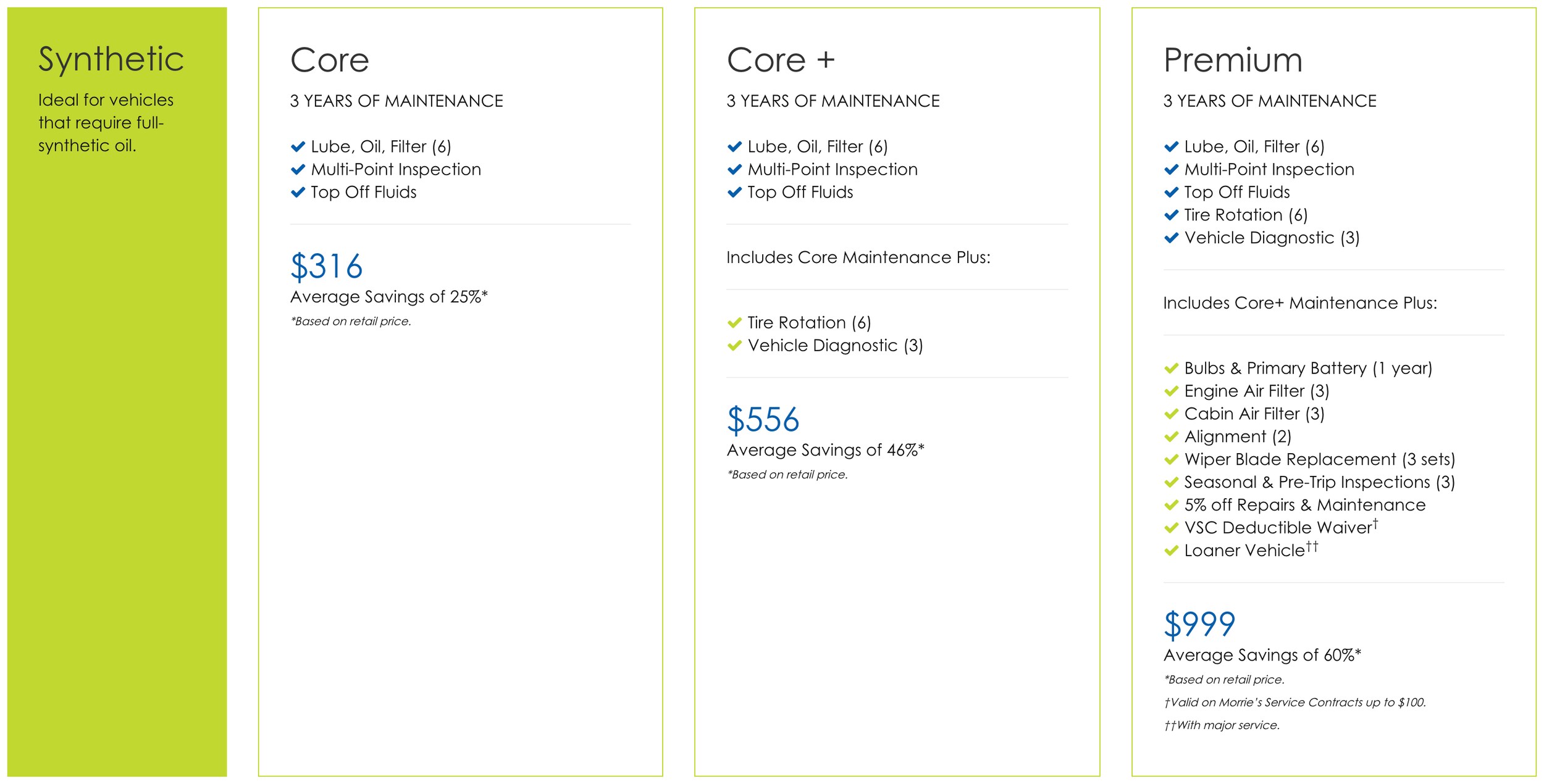The image size is (1544, 784).
Task: Click the checkmark beside Core+ Multi-Point Inspection
Action: click(734, 170)
